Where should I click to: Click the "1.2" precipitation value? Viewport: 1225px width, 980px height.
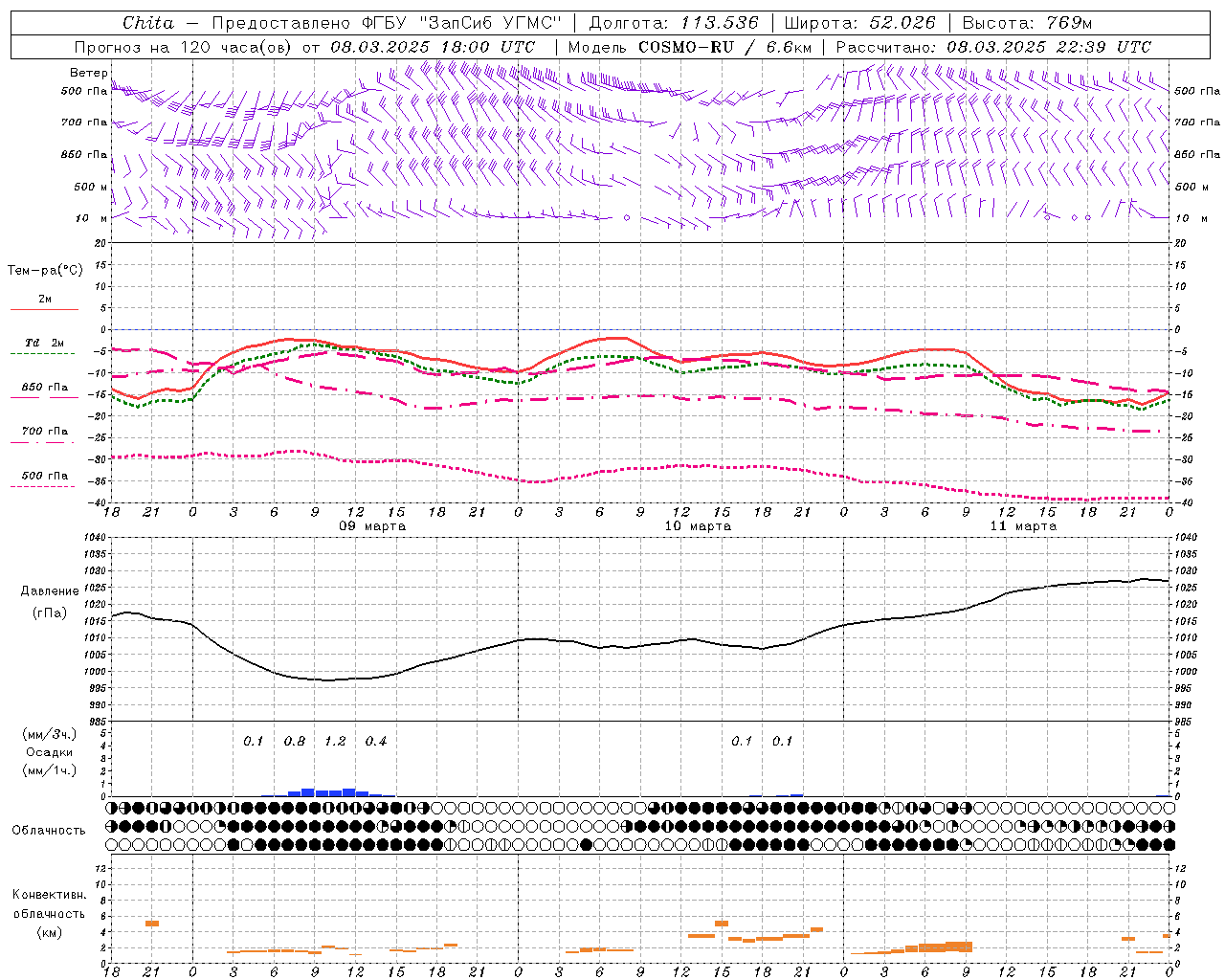pos(335,742)
